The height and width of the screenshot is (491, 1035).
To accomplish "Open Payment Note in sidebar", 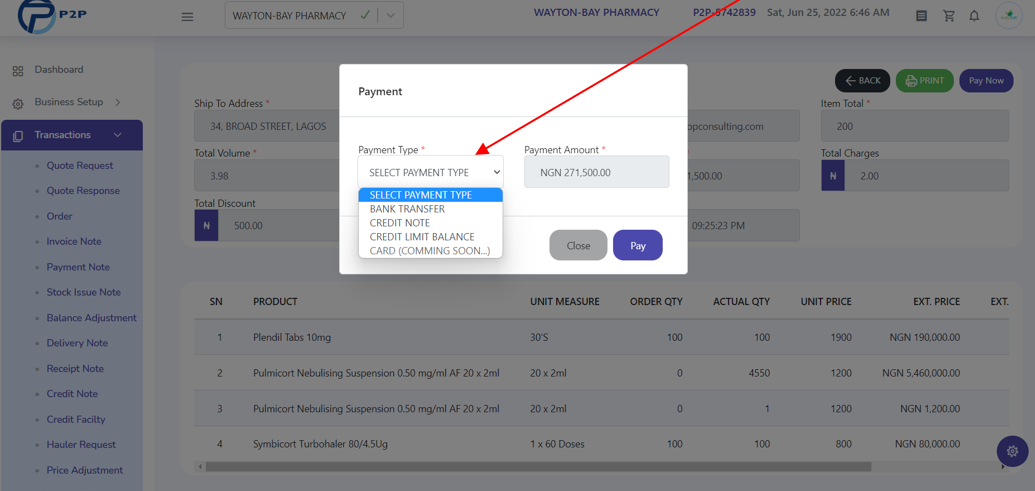I will click(x=78, y=267).
